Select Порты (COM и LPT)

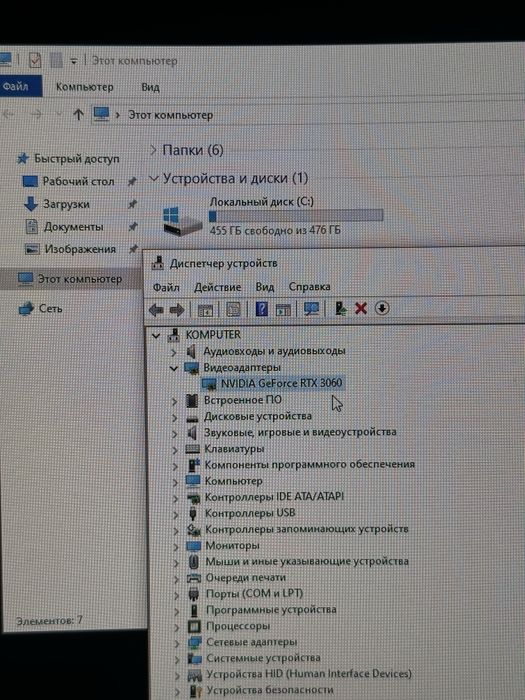pyautogui.click(x=254, y=594)
